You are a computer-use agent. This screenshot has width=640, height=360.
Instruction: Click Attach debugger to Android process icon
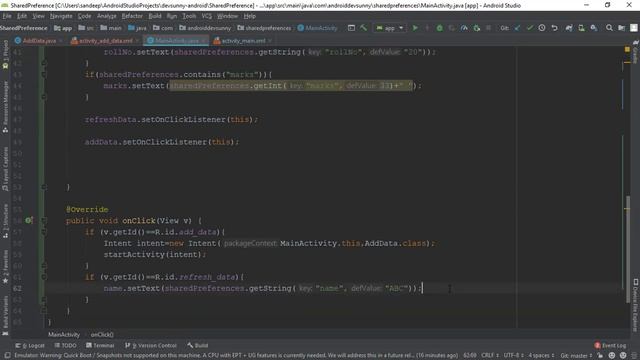pyautogui.click(x=476, y=28)
